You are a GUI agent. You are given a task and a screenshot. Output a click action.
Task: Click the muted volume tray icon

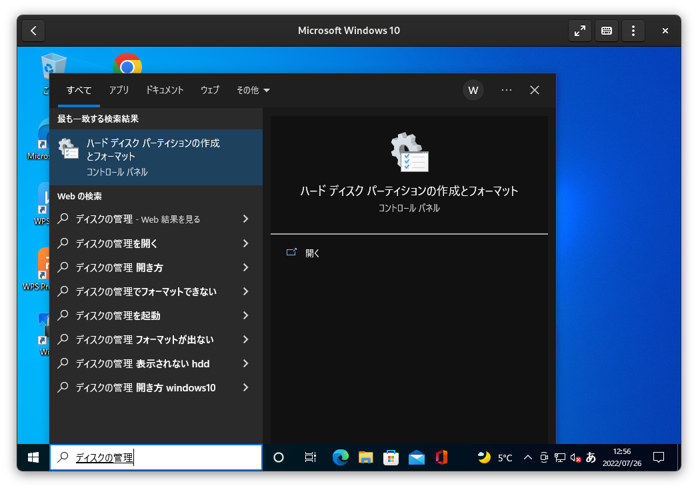[575, 458]
